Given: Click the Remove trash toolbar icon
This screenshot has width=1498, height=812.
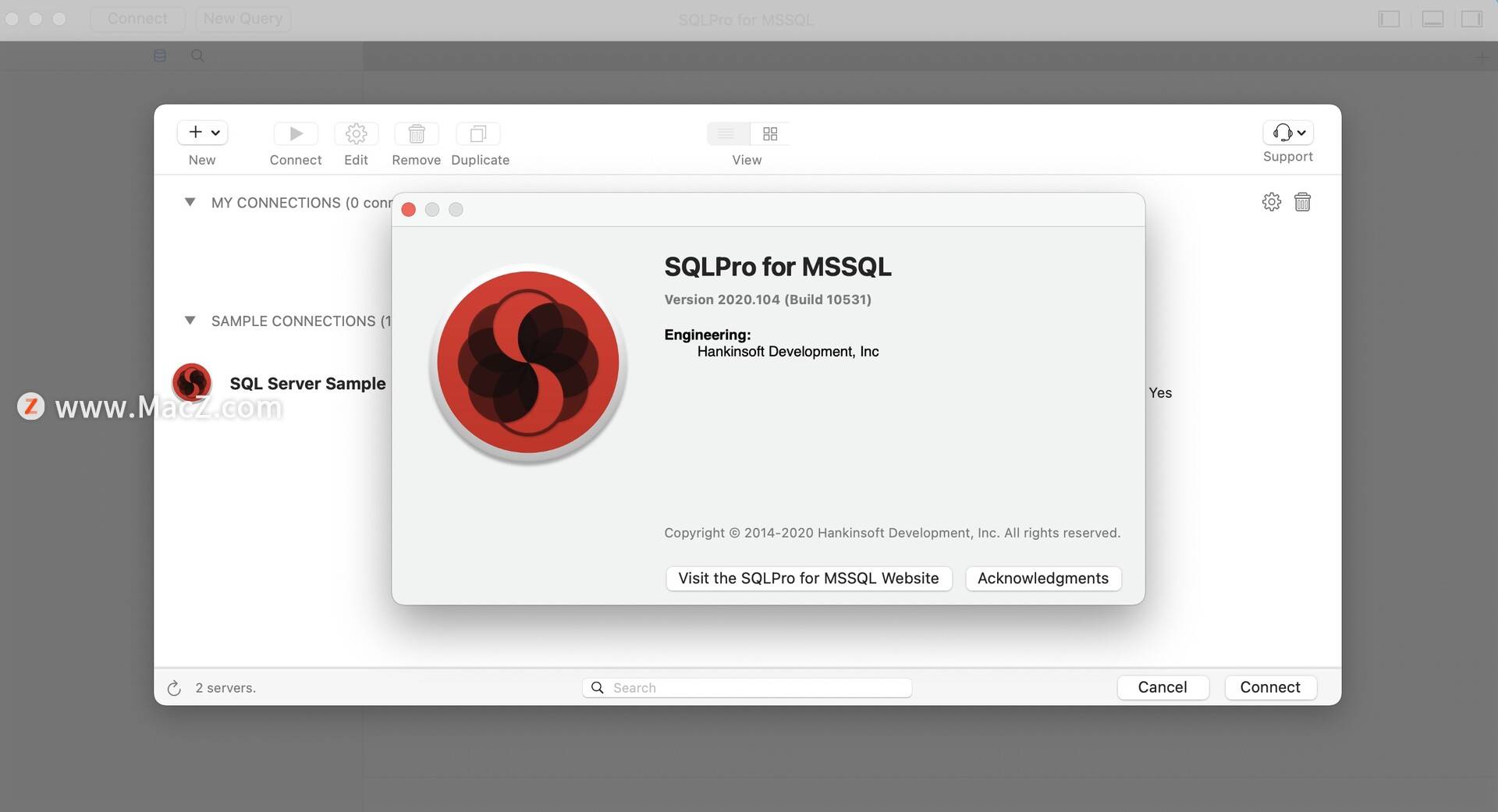Looking at the screenshot, I should pyautogui.click(x=417, y=133).
